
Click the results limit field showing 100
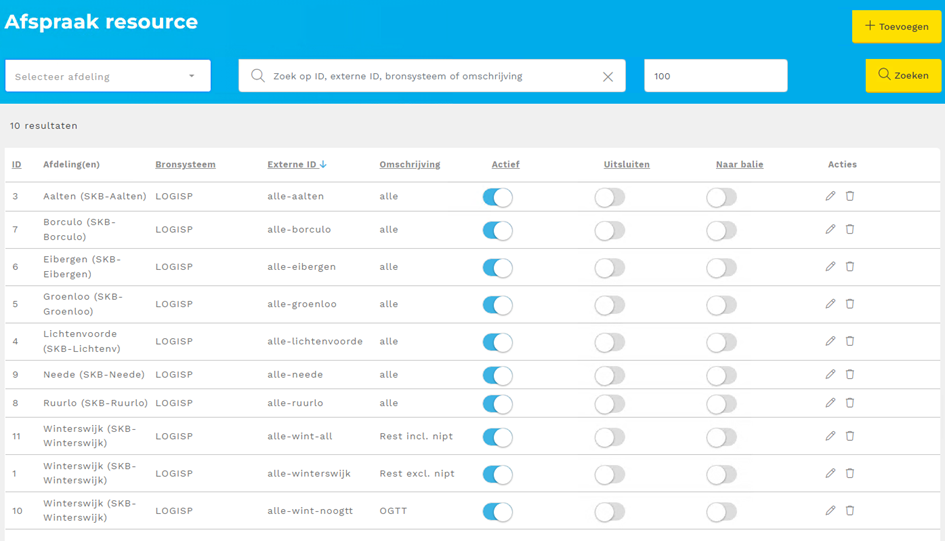[x=715, y=76]
